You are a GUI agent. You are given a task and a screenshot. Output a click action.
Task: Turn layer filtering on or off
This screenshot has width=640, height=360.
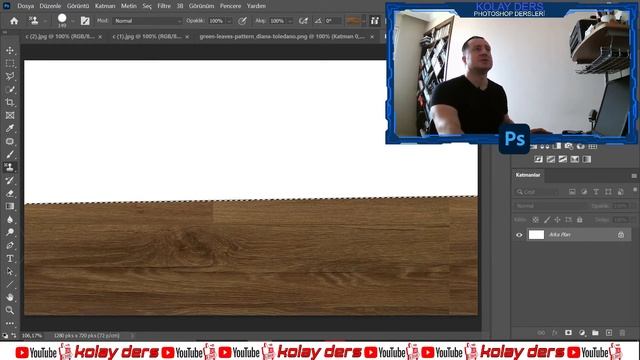tap(635, 190)
